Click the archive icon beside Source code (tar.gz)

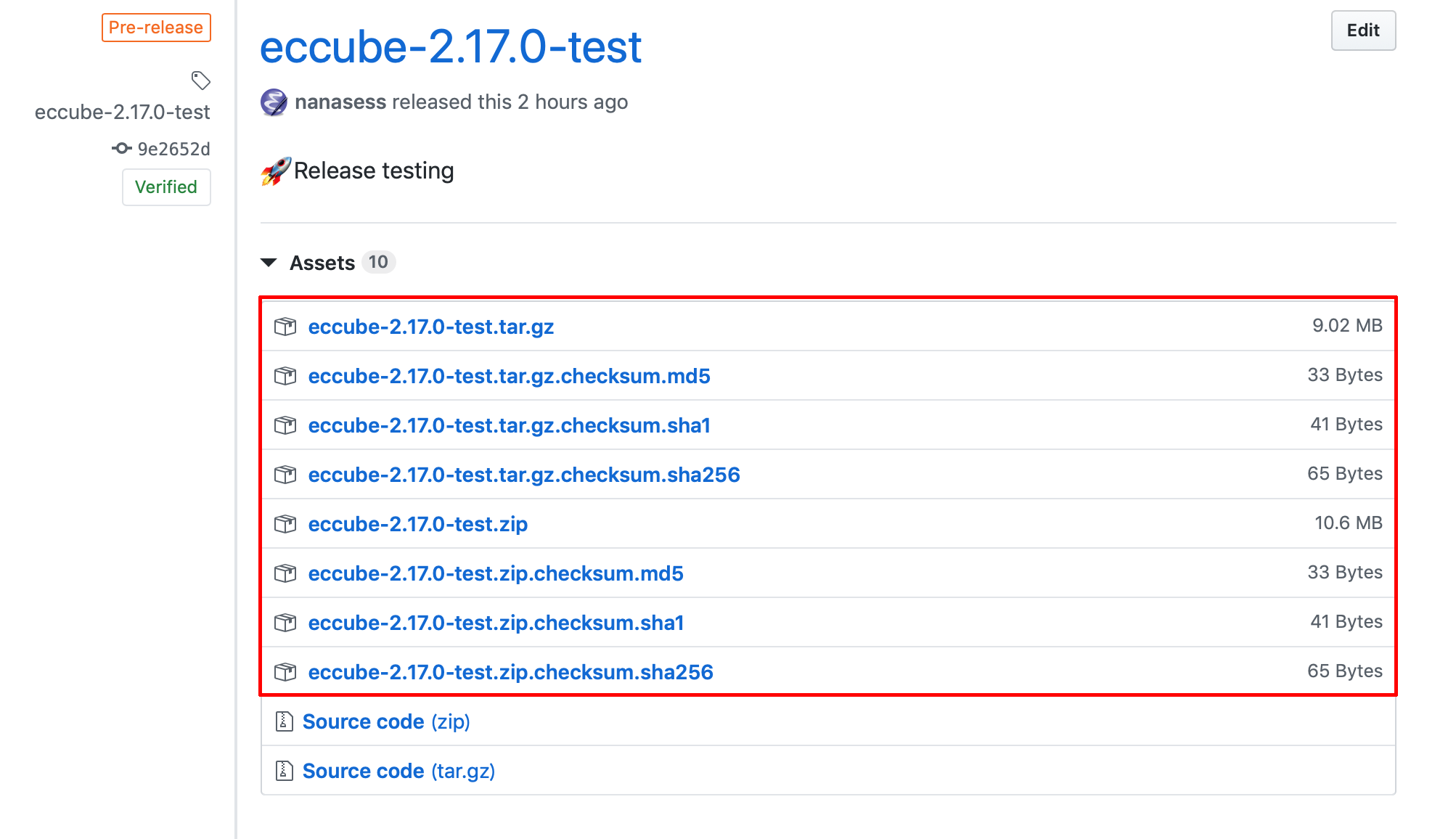(283, 770)
